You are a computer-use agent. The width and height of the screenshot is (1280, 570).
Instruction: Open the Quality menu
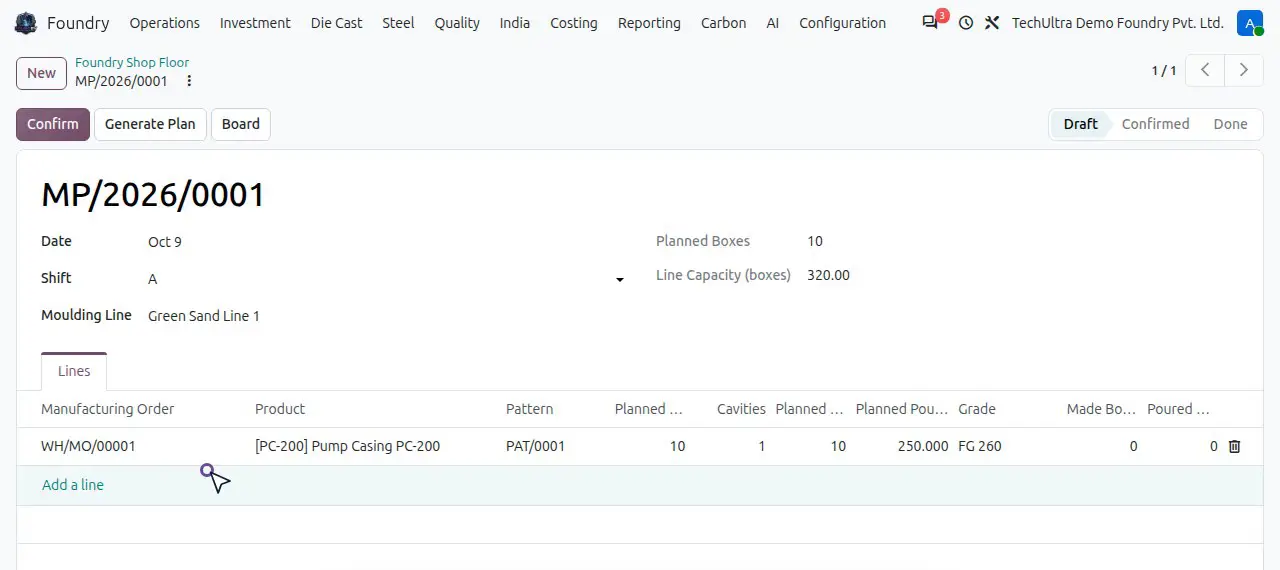pos(457,23)
